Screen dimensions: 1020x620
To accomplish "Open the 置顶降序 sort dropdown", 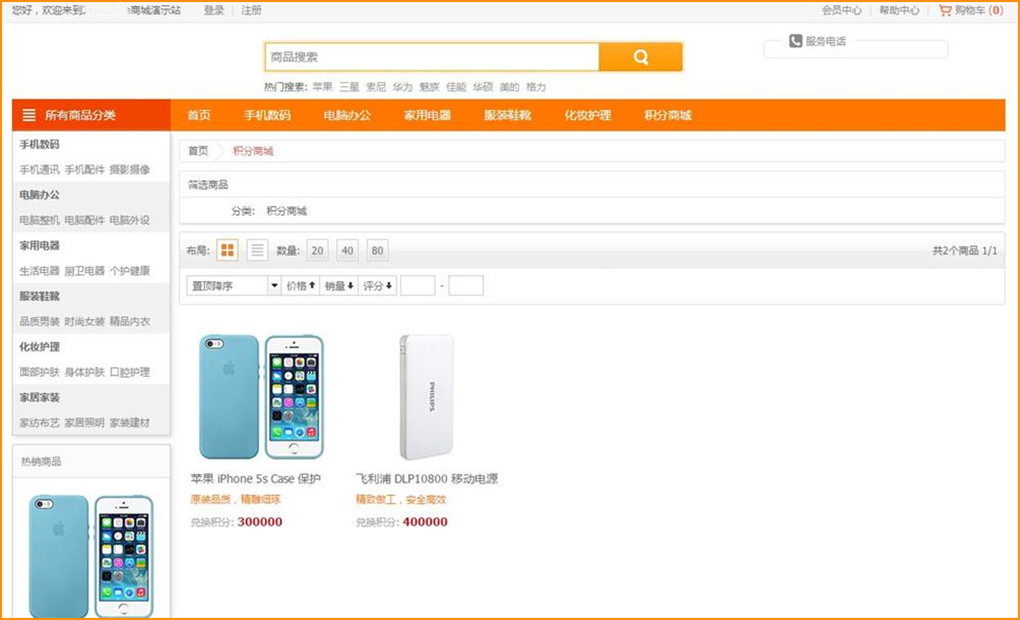I will tap(234, 286).
